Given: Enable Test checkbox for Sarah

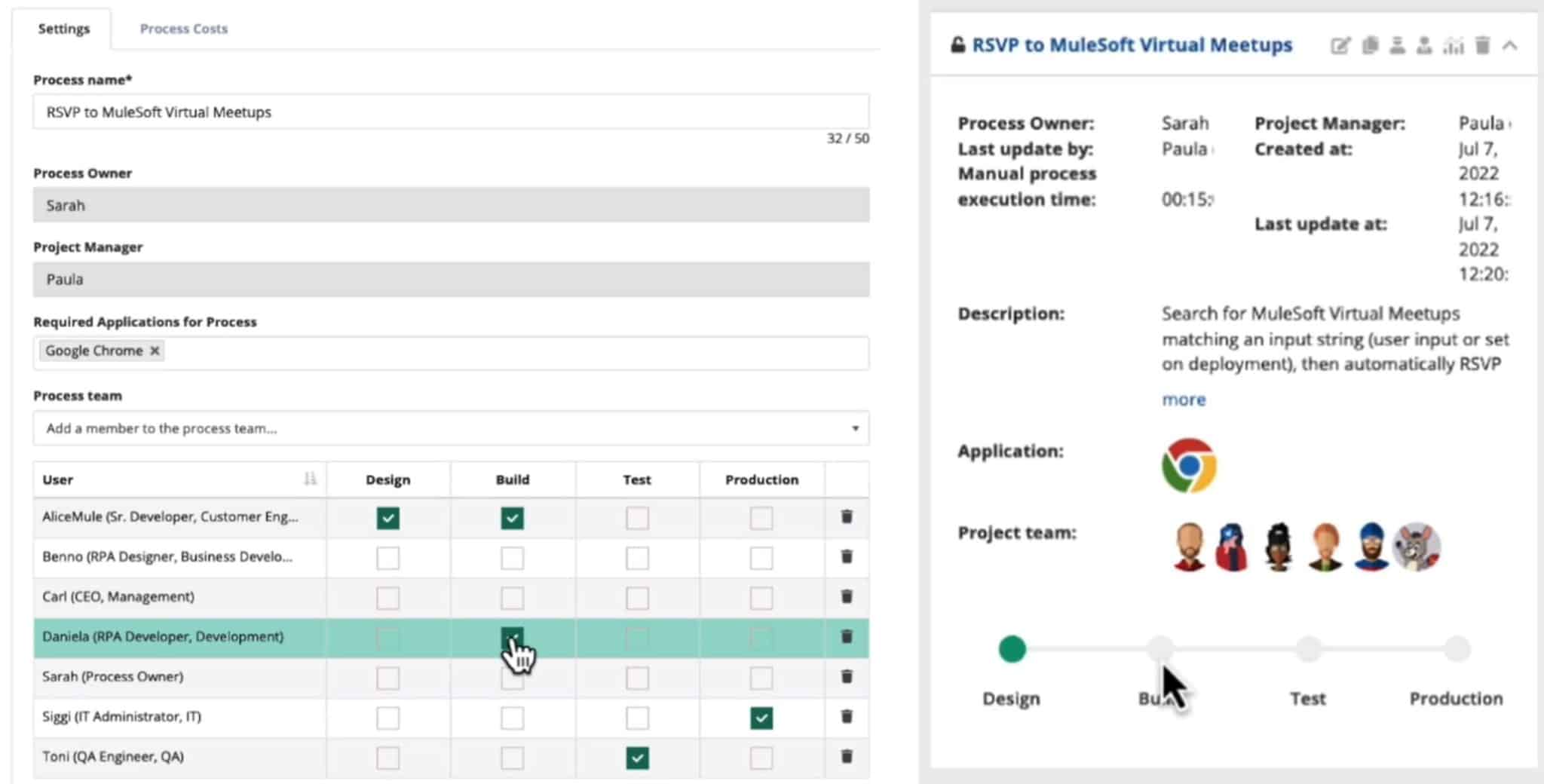Looking at the screenshot, I should tap(637, 677).
